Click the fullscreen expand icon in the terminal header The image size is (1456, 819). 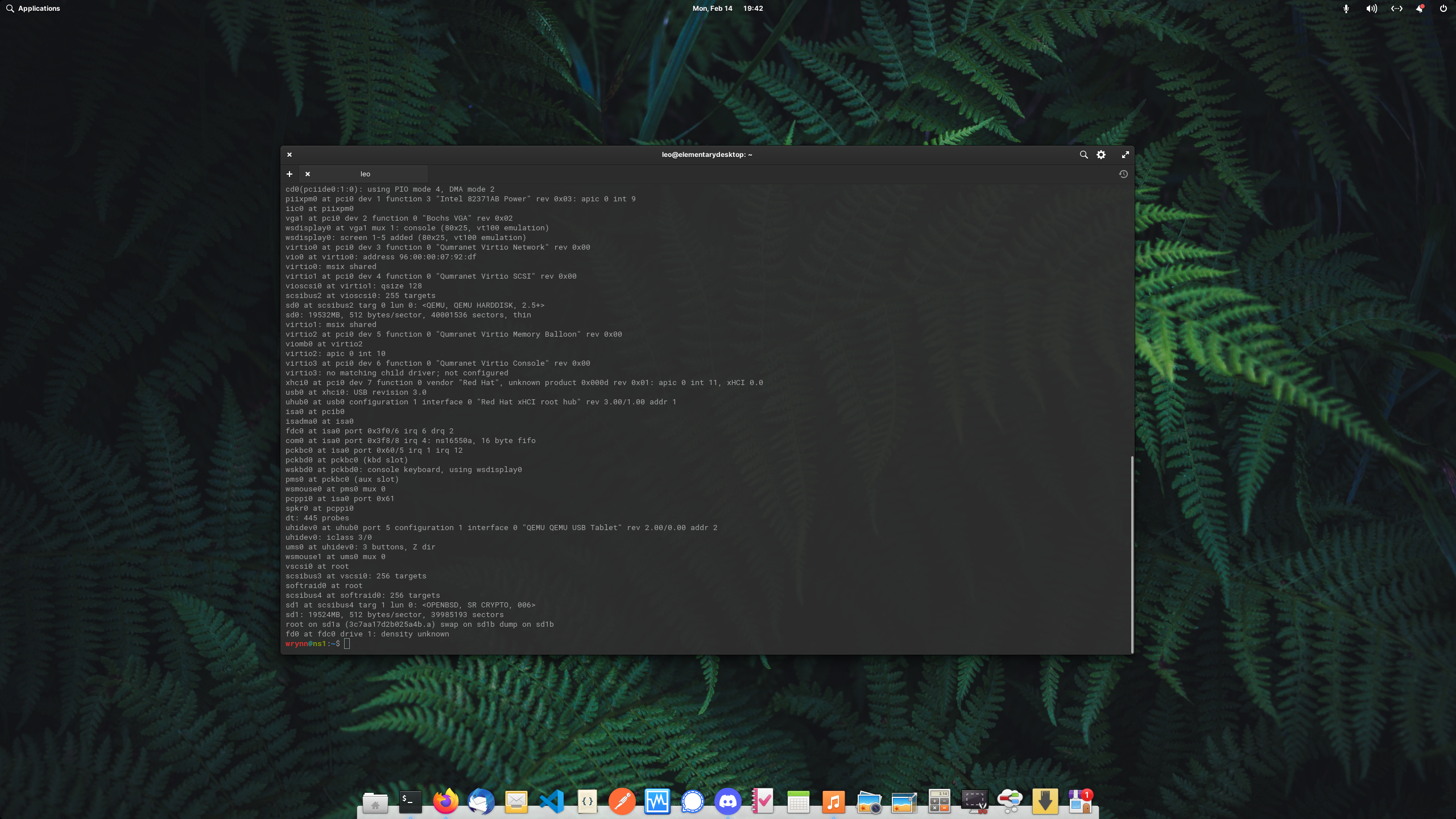tap(1125, 155)
